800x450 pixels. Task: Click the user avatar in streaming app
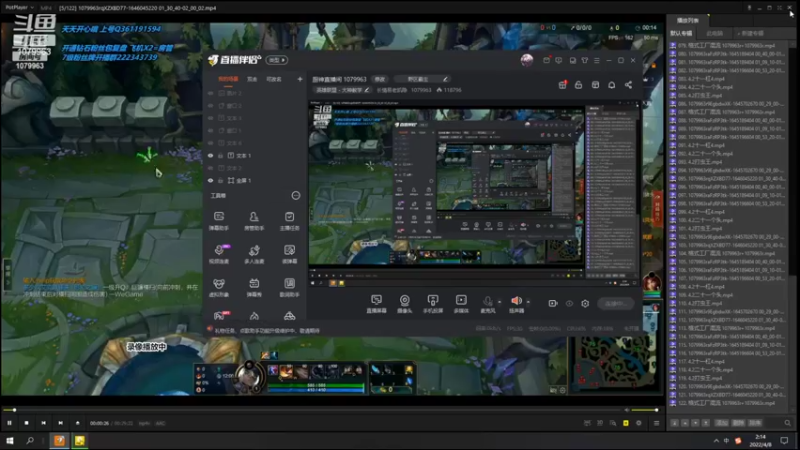[527, 60]
